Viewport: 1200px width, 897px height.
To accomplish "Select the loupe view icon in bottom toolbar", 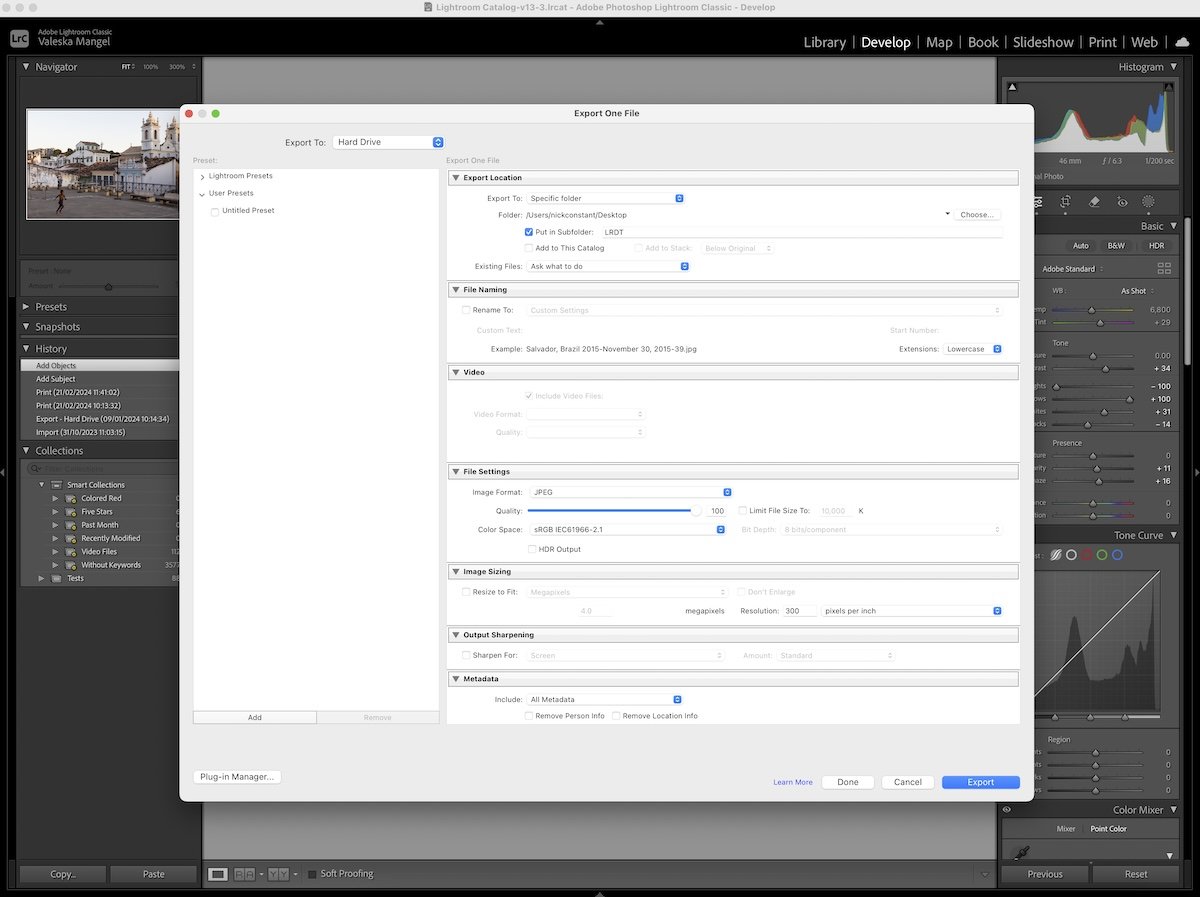I will [x=218, y=874].
